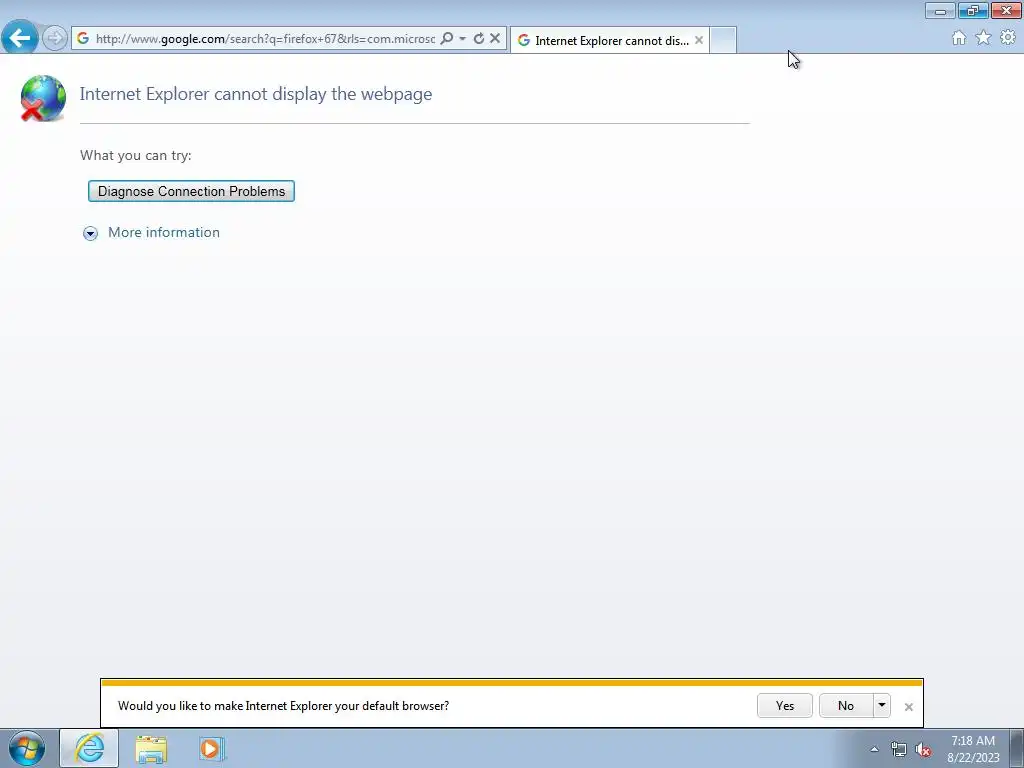Click the globe error icon on the page

tap(43, 99)
